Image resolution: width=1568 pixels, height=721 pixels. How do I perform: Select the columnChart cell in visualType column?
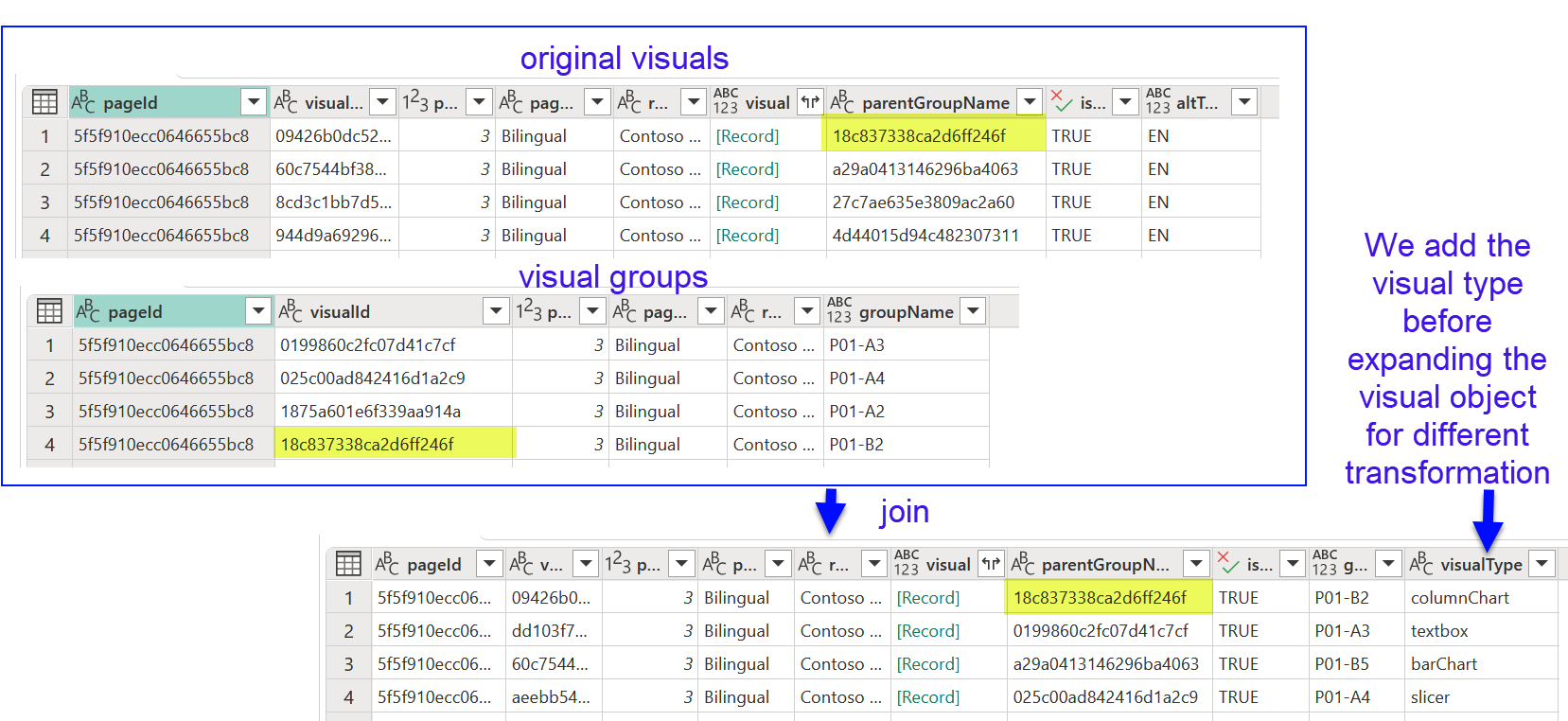(x=1460, y=598)
